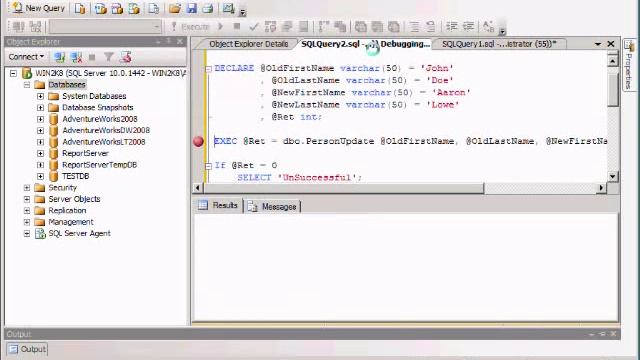Click the Results to Text icon
640x360 pixels.
[x=360, y=27]
